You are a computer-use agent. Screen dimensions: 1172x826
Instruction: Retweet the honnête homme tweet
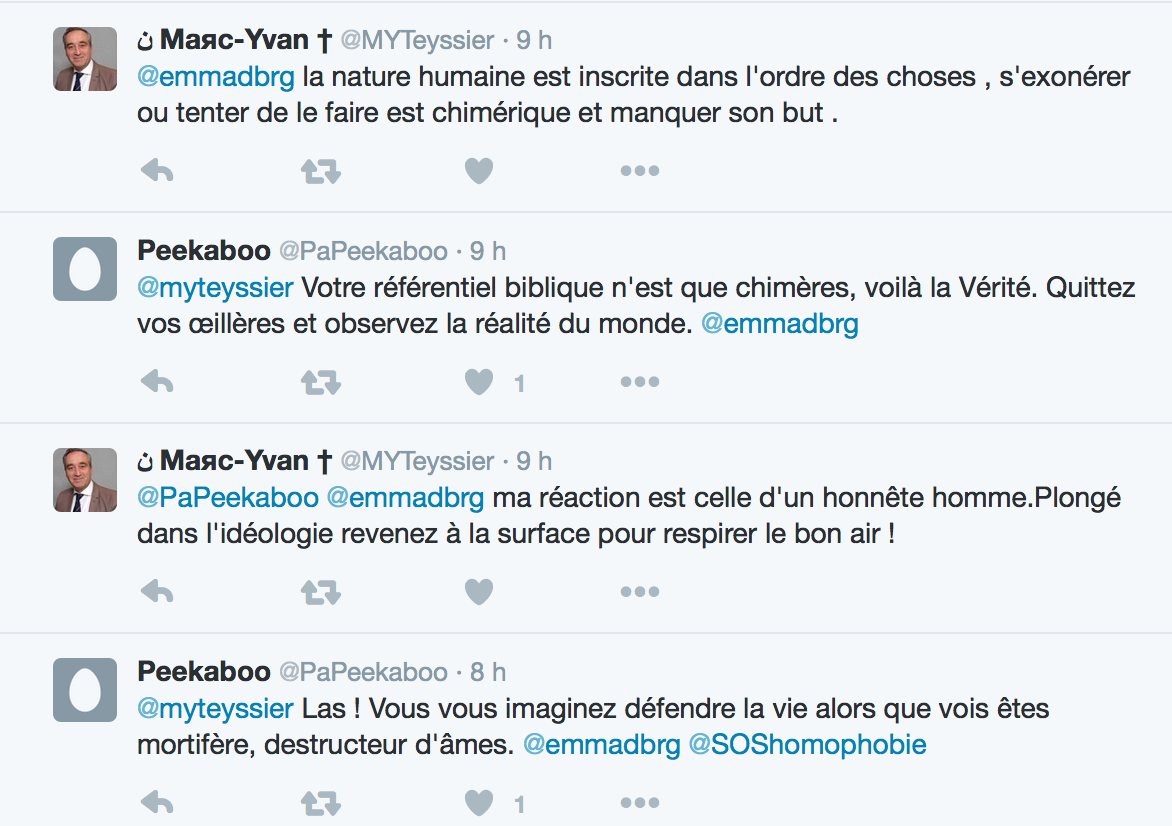[x=320, y=591]
